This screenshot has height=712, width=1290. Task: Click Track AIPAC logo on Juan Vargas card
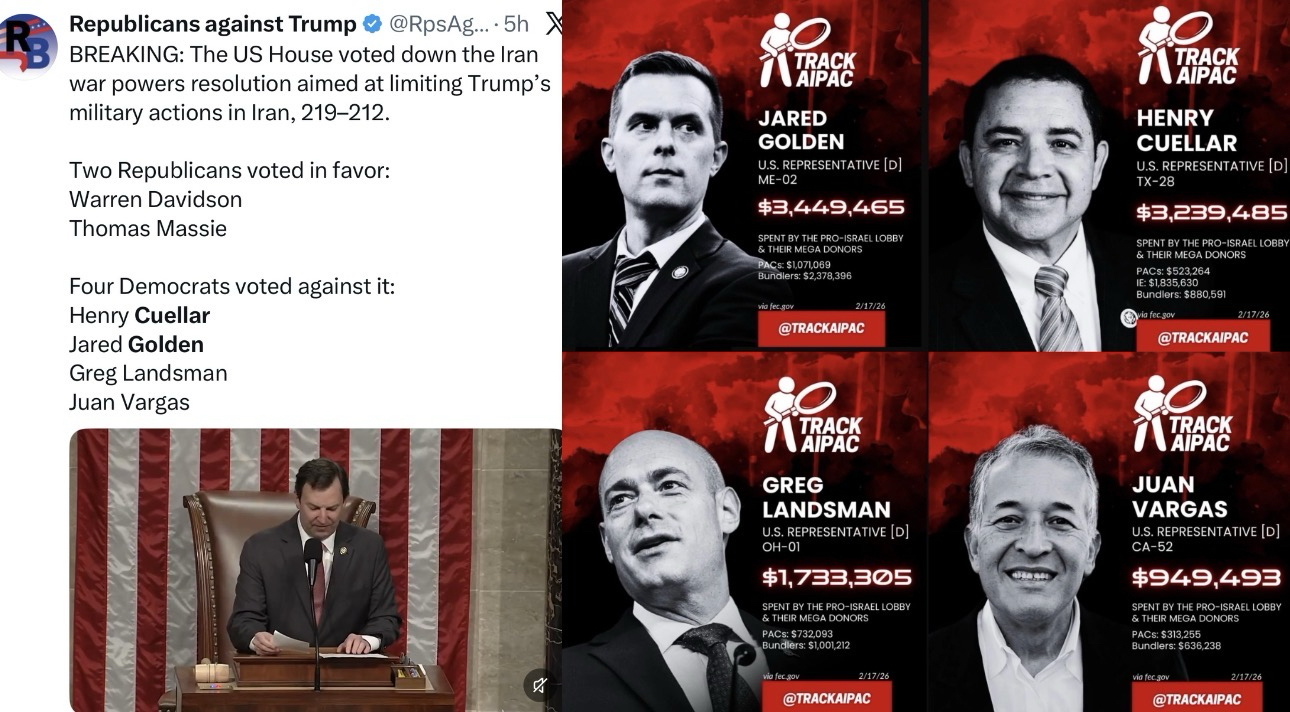1184,414
